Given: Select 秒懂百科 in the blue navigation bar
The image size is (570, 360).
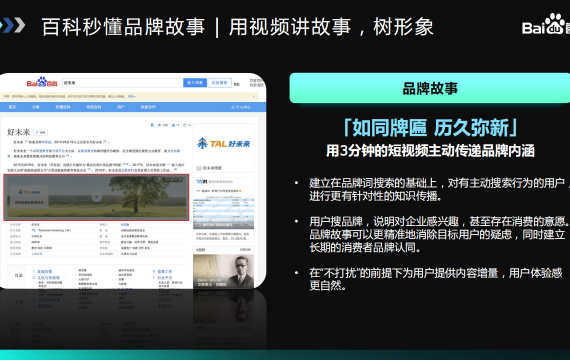Looking at the screenshot, I should 63,107.
